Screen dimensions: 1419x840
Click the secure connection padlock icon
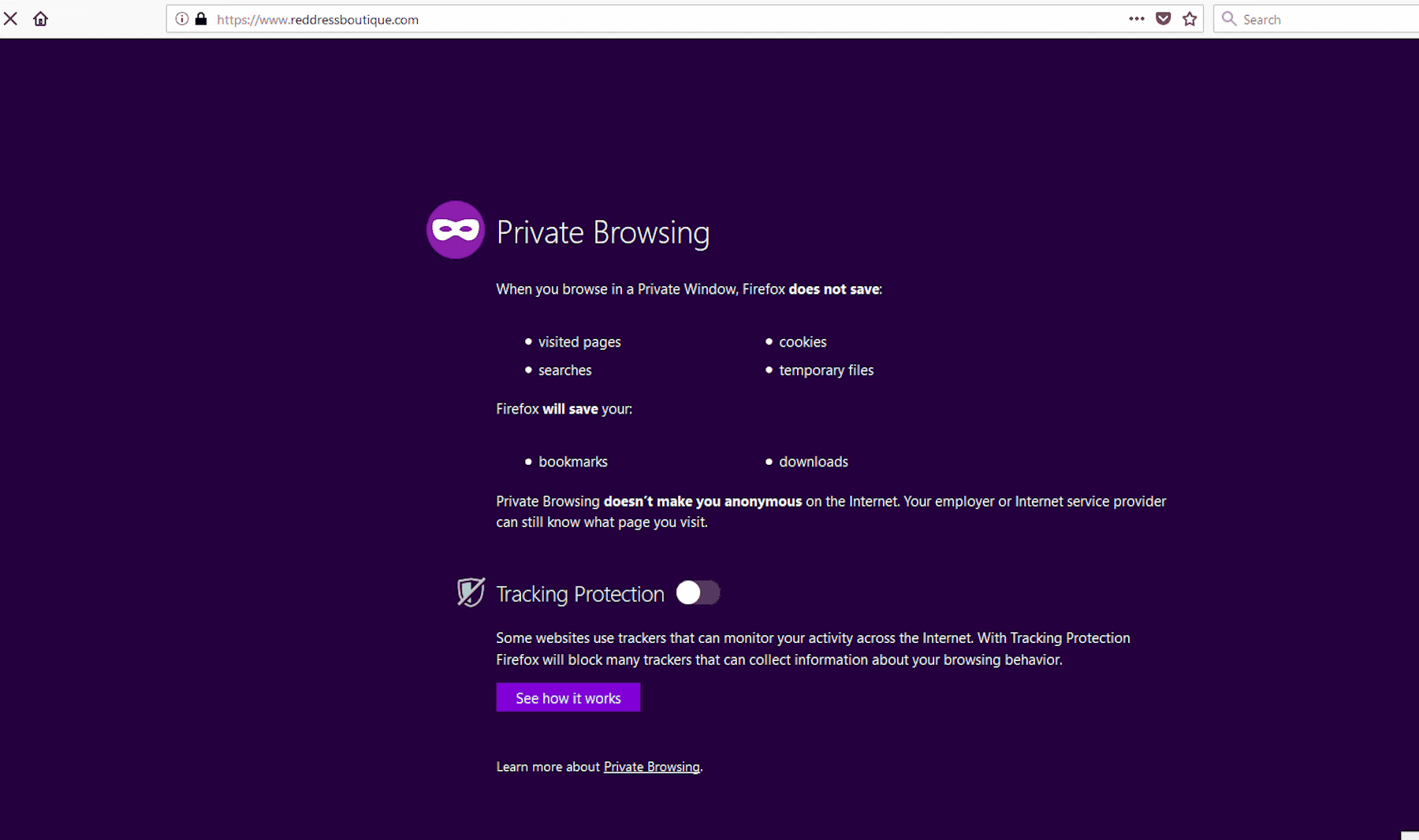click(201, 19)
